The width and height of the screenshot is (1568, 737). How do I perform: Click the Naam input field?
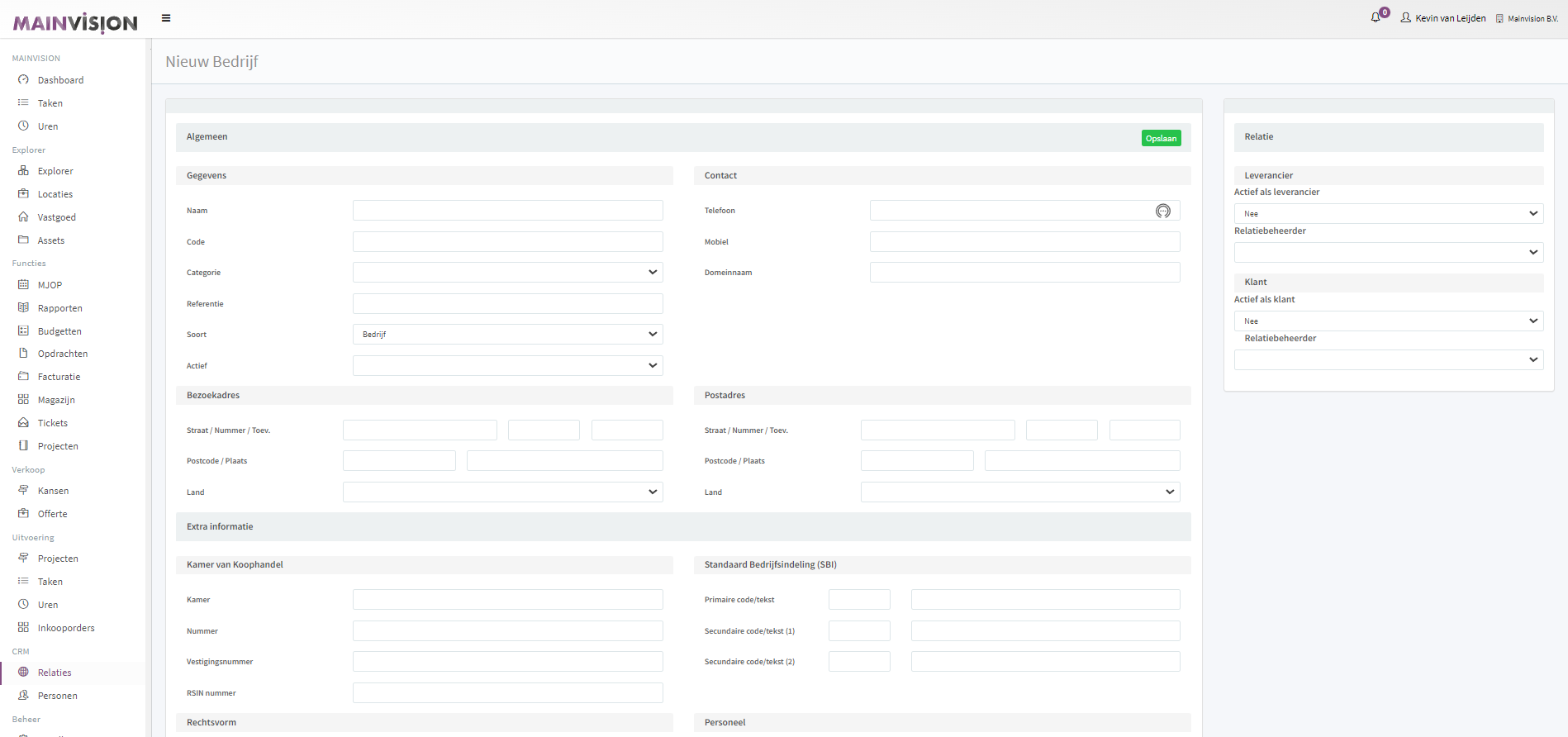pos(507,211)
